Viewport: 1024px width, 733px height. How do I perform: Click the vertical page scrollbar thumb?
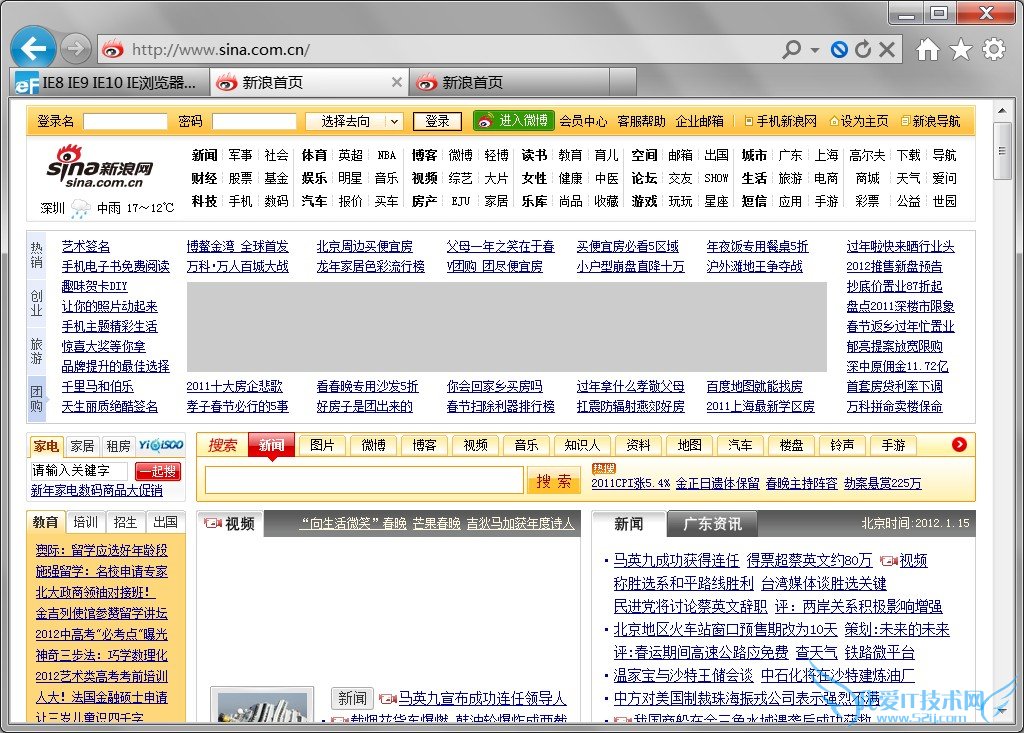(1003, 150)
